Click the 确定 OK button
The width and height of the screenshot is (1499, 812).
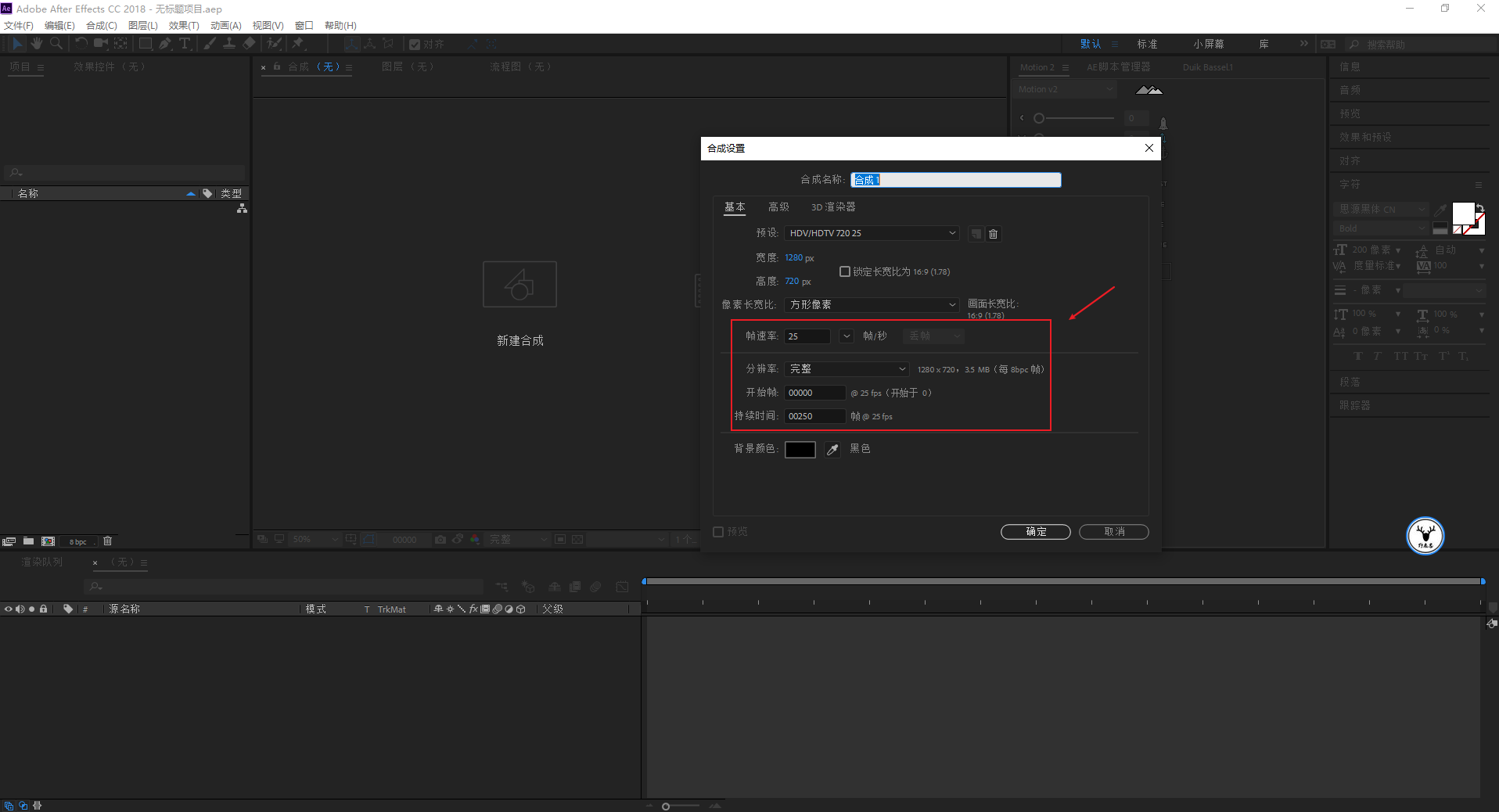coord(1035,532)
